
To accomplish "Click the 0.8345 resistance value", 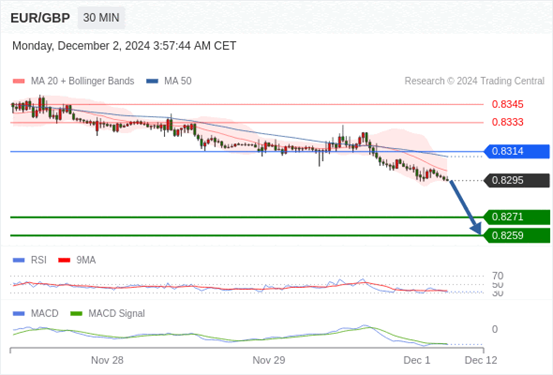I will tap(508, 104).
